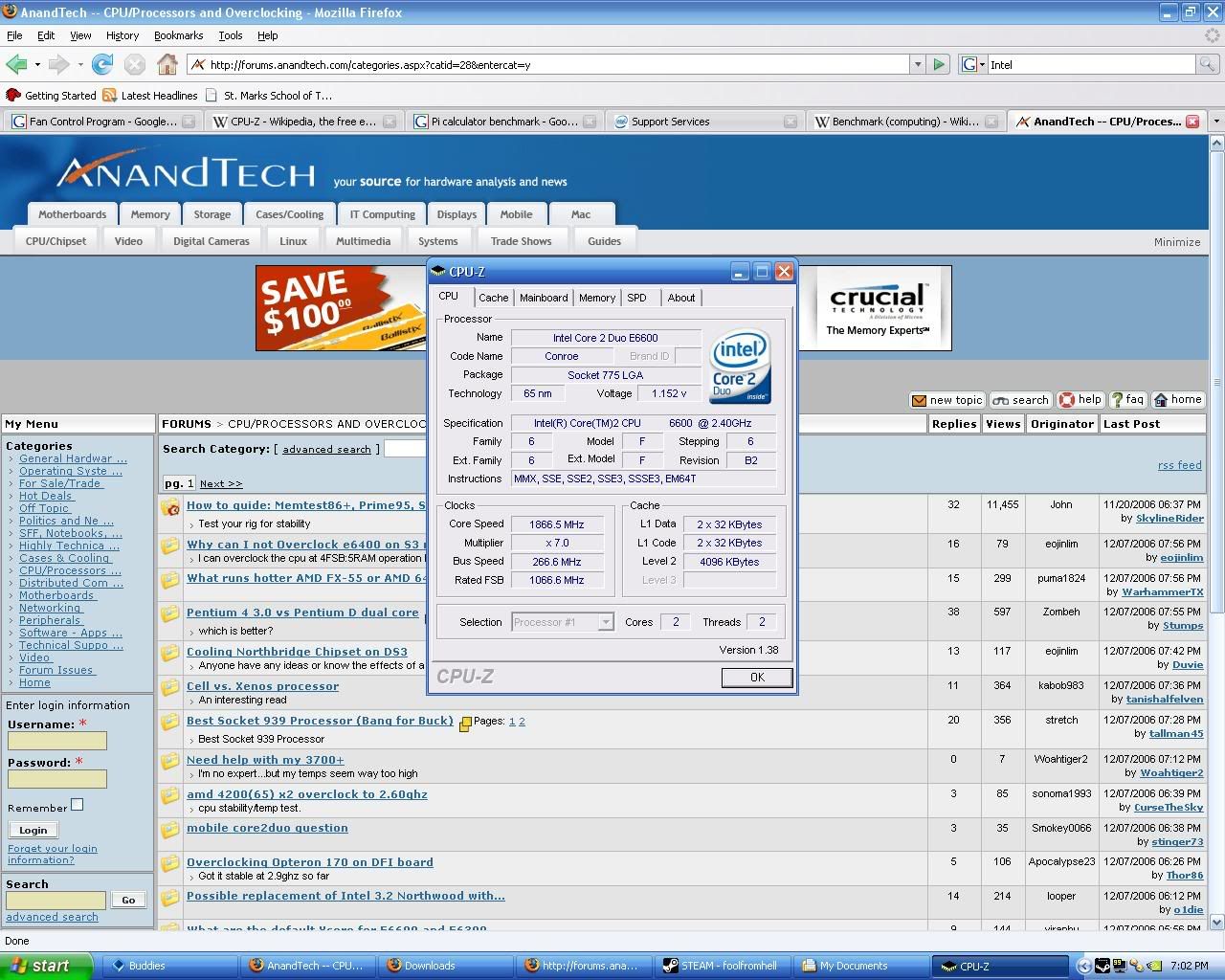Open the Getting Started bookmark
This screenshot has width=1225, height=980.
click(x=51, y=96)
